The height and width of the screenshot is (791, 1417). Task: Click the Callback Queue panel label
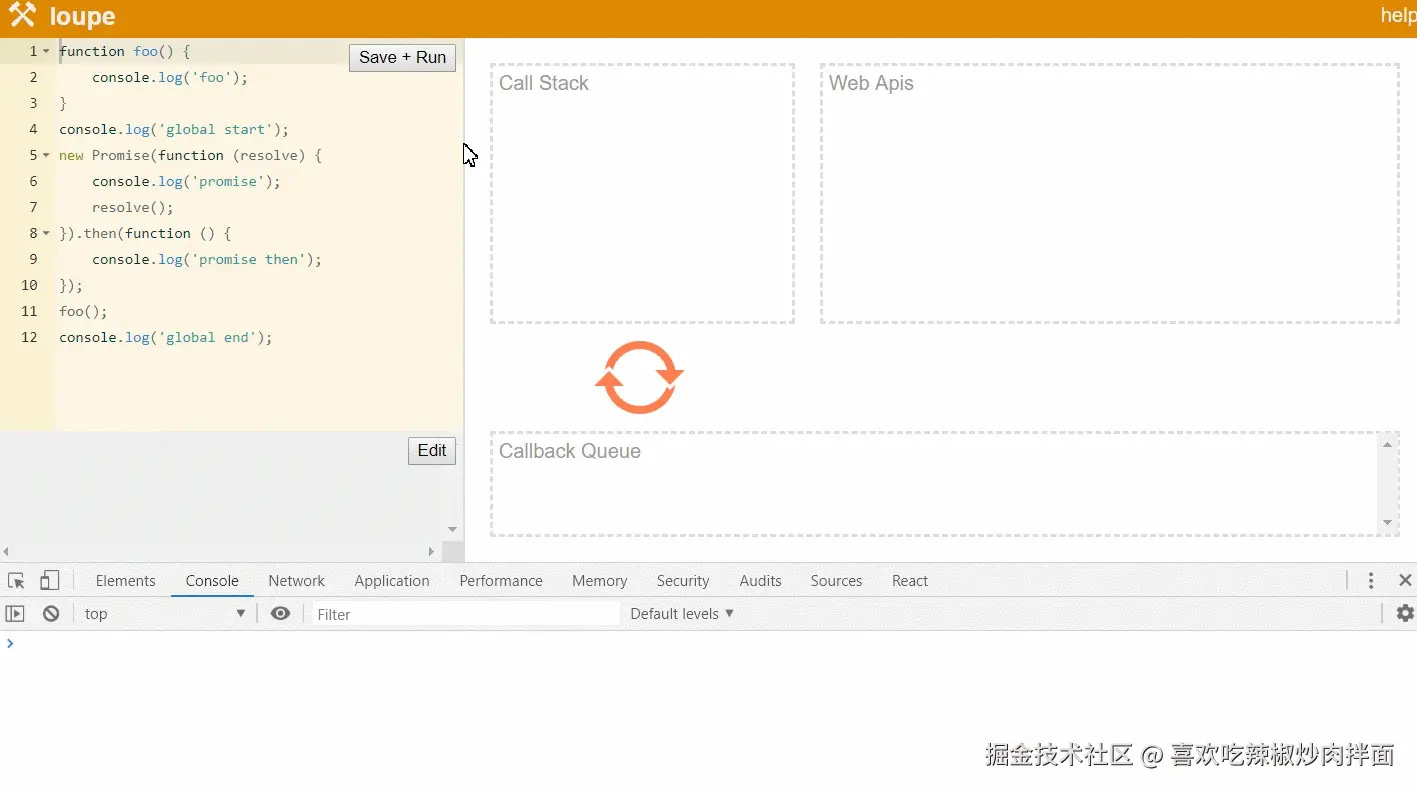[x=570, y=451]
